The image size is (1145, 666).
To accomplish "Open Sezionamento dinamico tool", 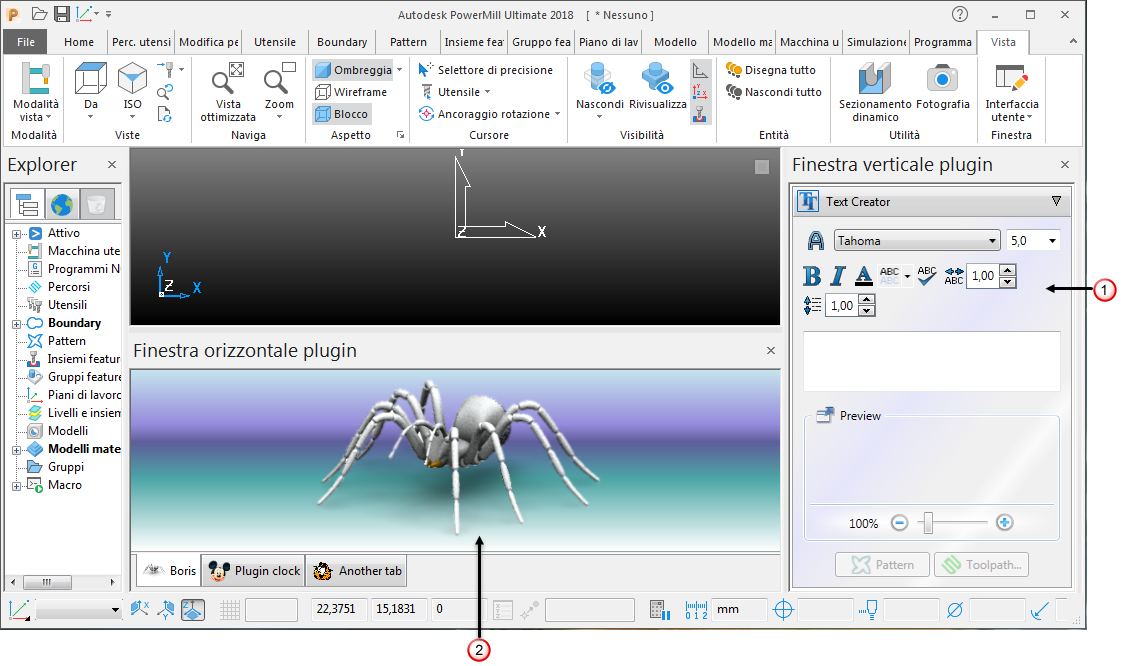I will click(x=875, y=91).
